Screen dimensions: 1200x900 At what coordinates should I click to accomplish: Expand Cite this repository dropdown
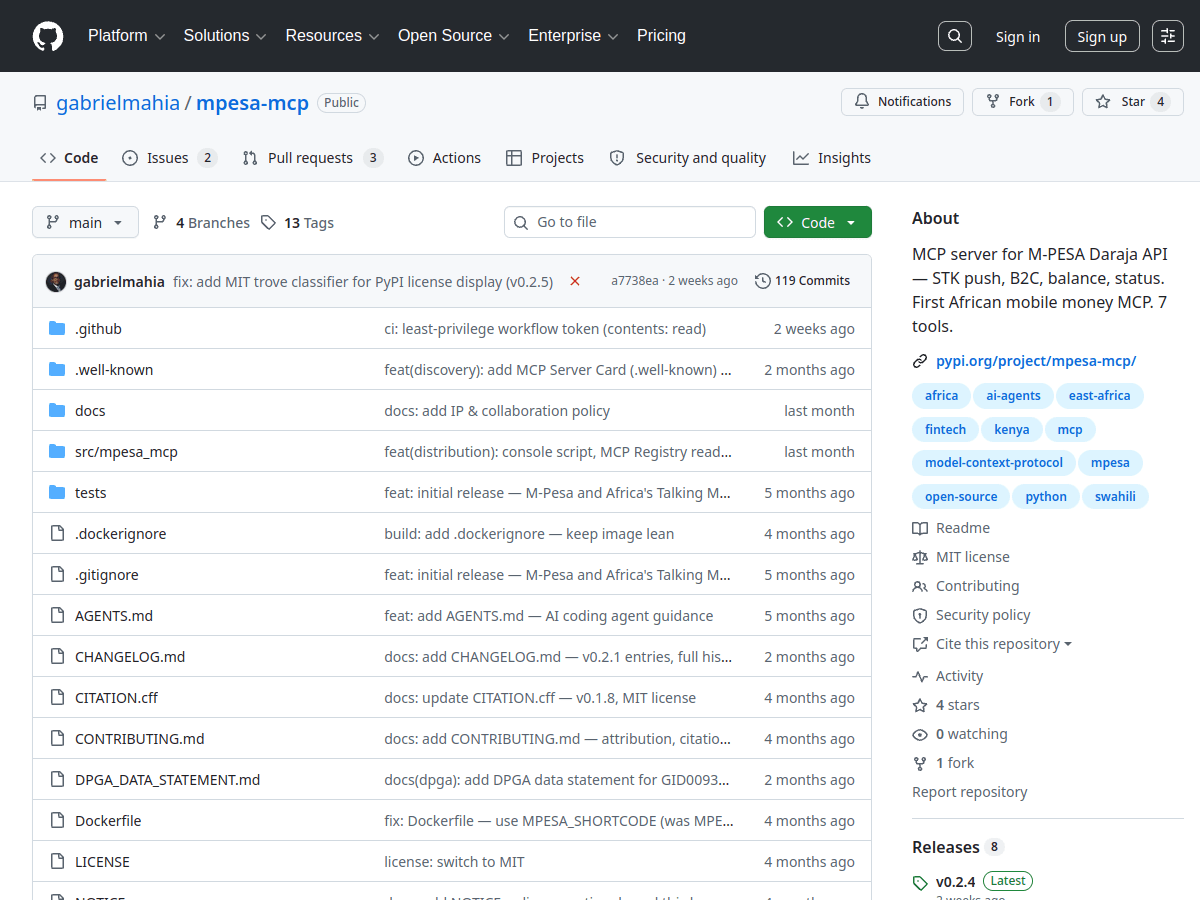coord(992,644)
